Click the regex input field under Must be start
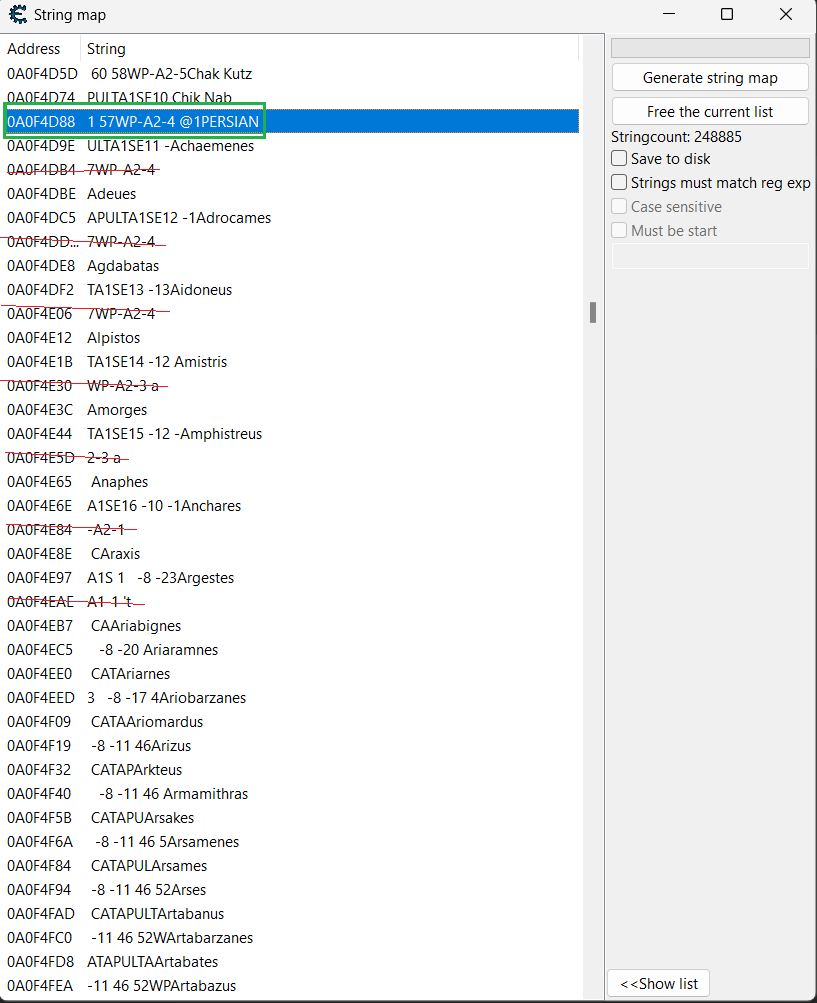Screen dimensions: 817x1003 (710, 256)
